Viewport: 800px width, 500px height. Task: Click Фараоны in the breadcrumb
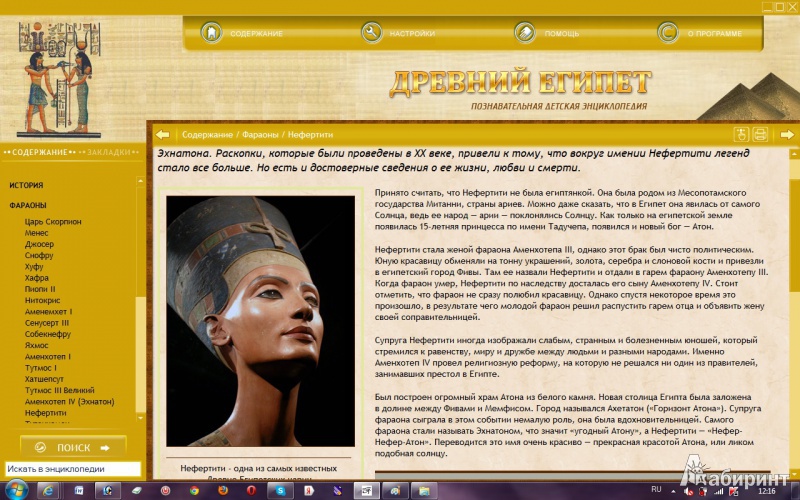click(x=260, y=135)
